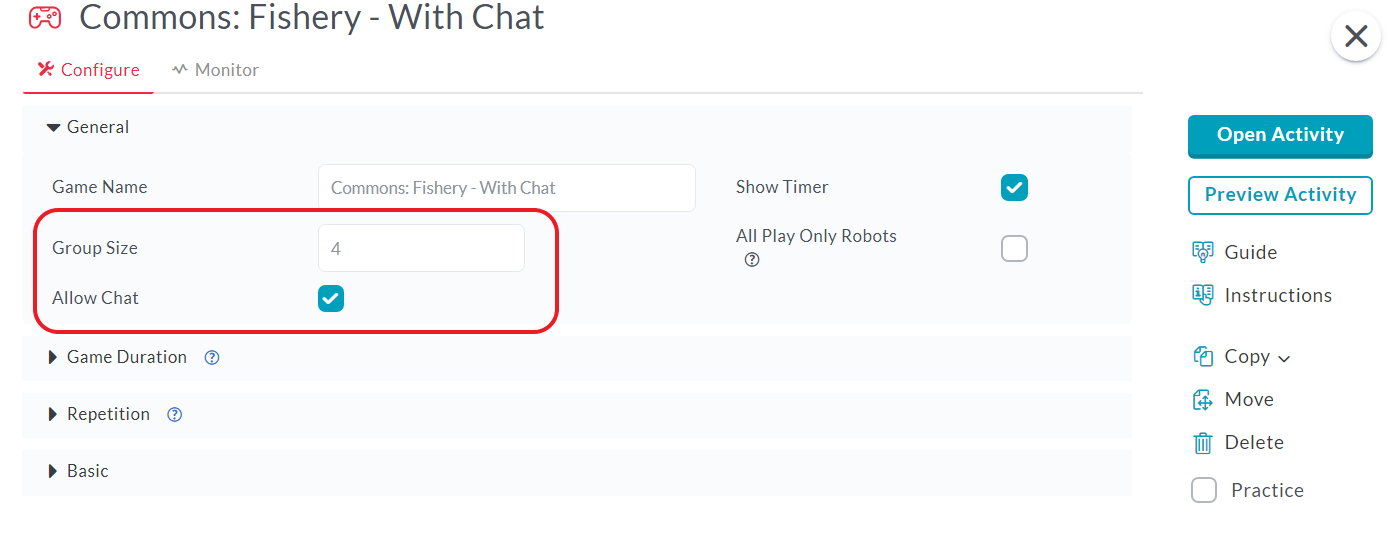Viewport: 1388px width, 549px height.
Task: Click help icon next to Repetition
Action: [175, 414]
